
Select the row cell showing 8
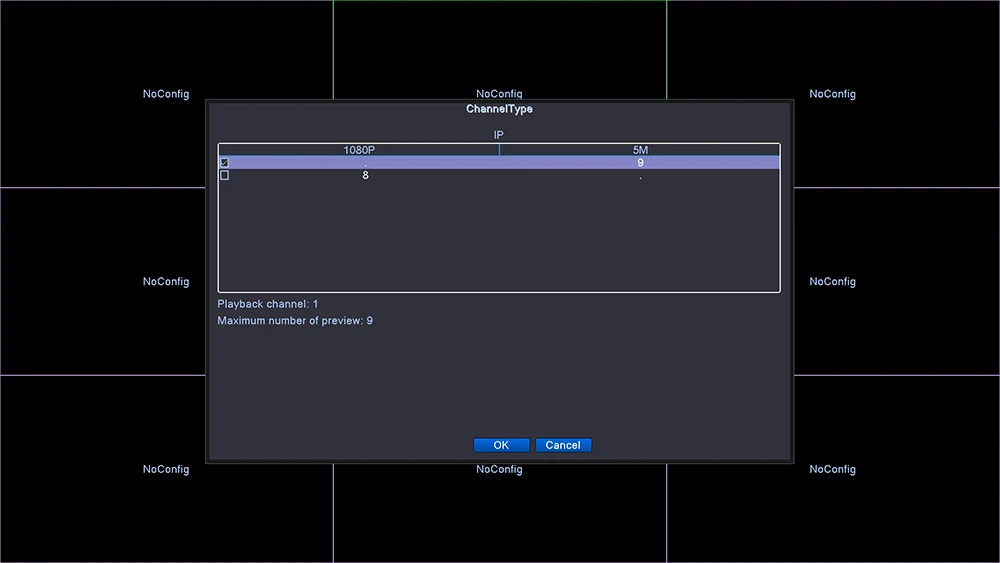365,175
